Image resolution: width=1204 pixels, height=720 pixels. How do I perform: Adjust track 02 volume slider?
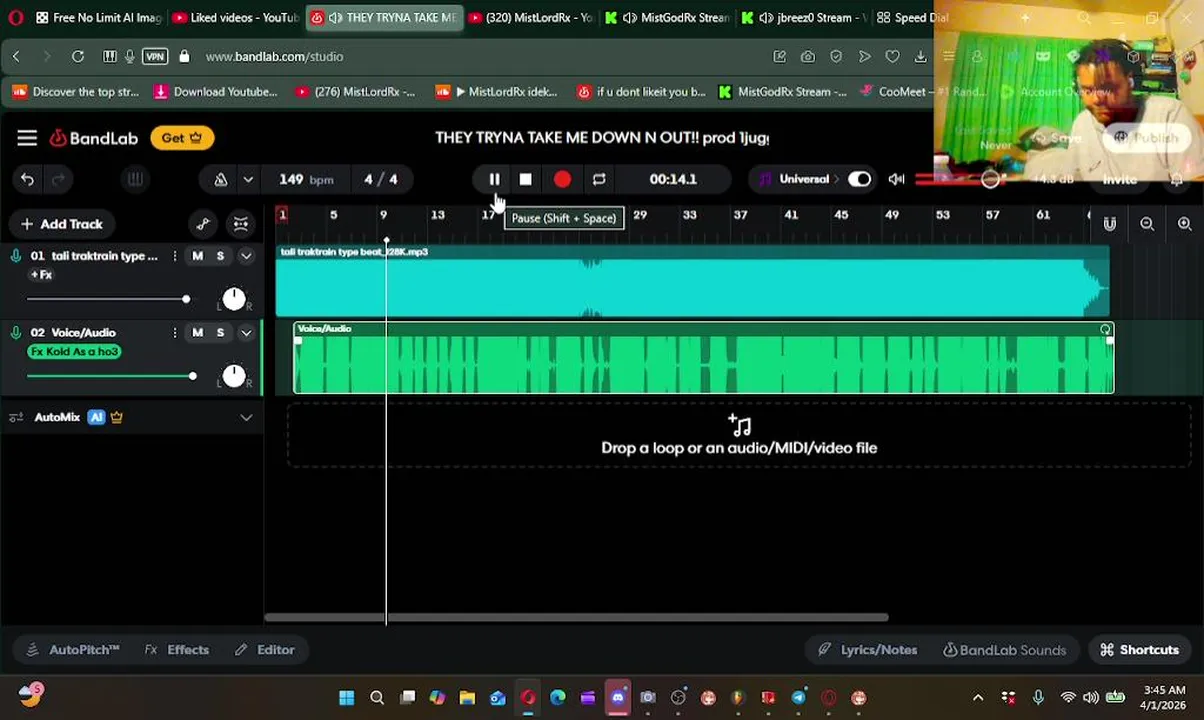click(112, 376)
